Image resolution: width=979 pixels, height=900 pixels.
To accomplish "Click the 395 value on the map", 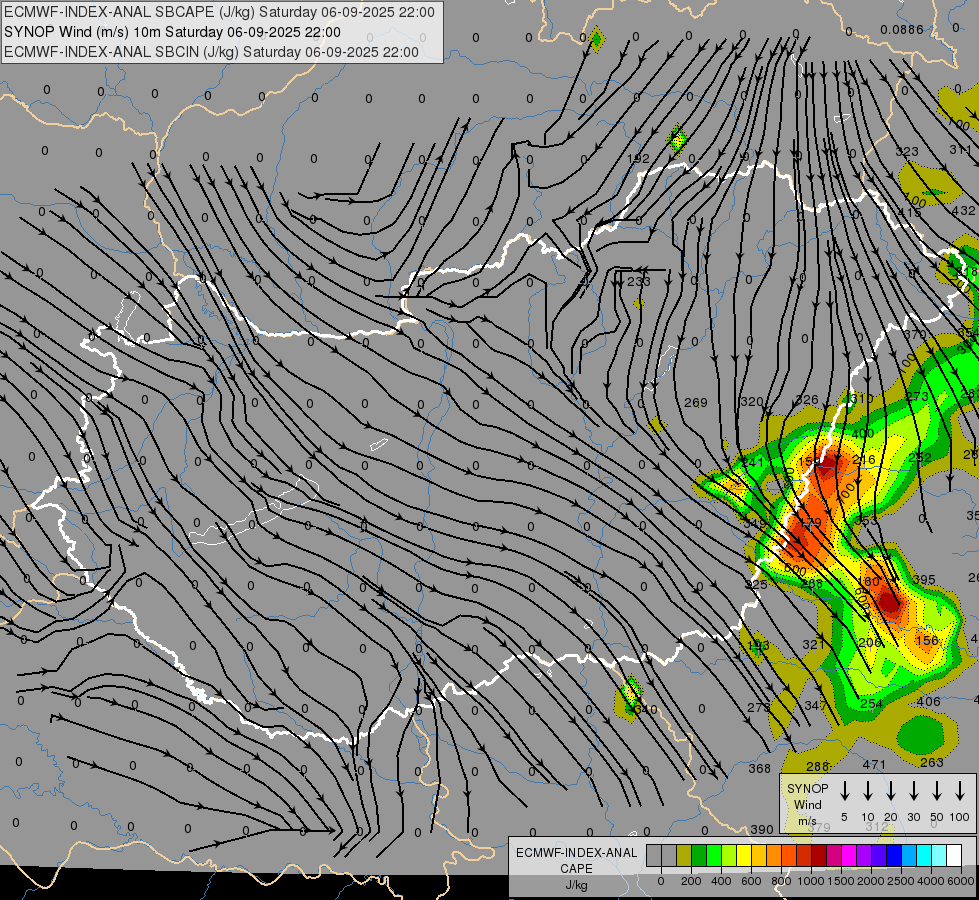I will [924, 580].
